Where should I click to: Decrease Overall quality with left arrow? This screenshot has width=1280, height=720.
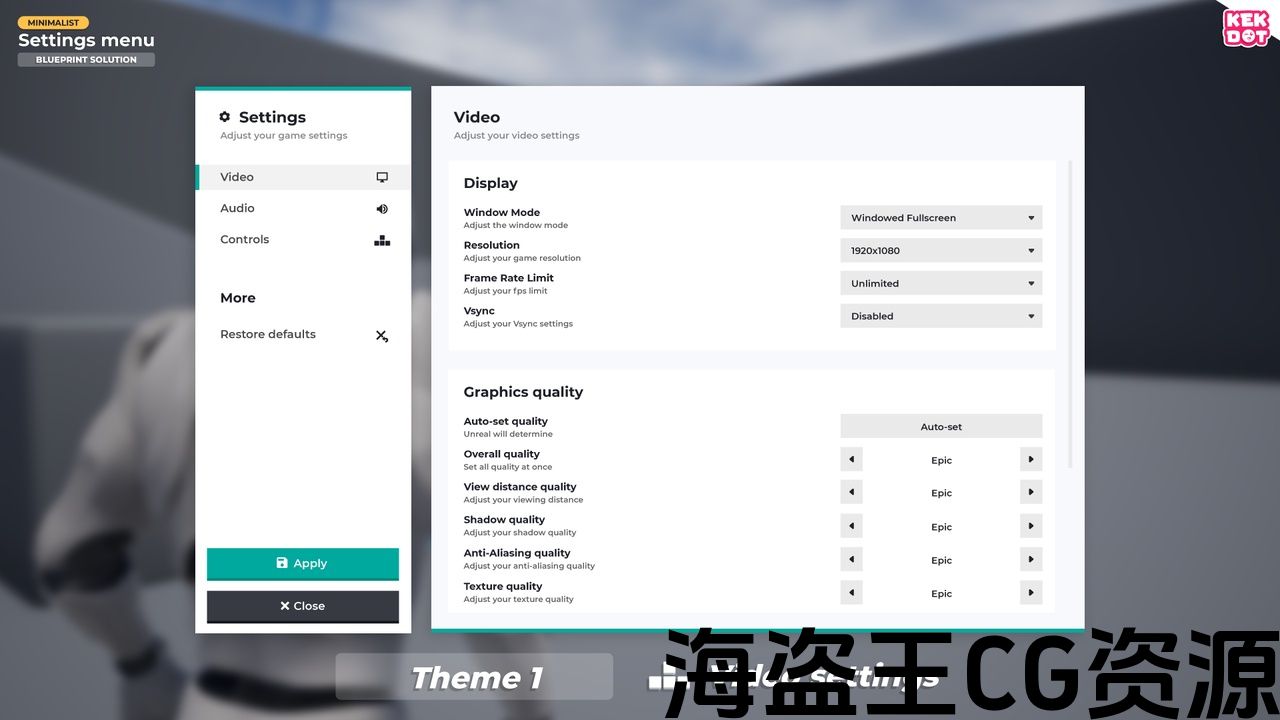coord(851,460)
